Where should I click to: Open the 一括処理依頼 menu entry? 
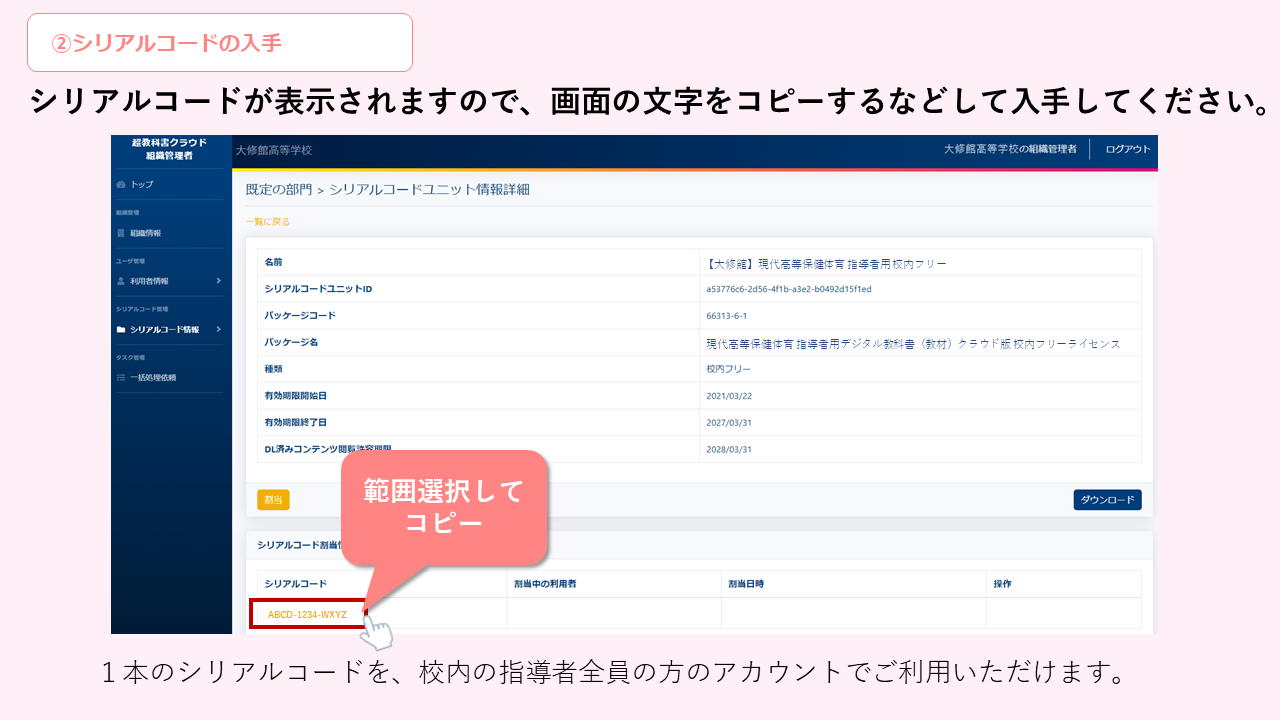[x=153, y=377]
